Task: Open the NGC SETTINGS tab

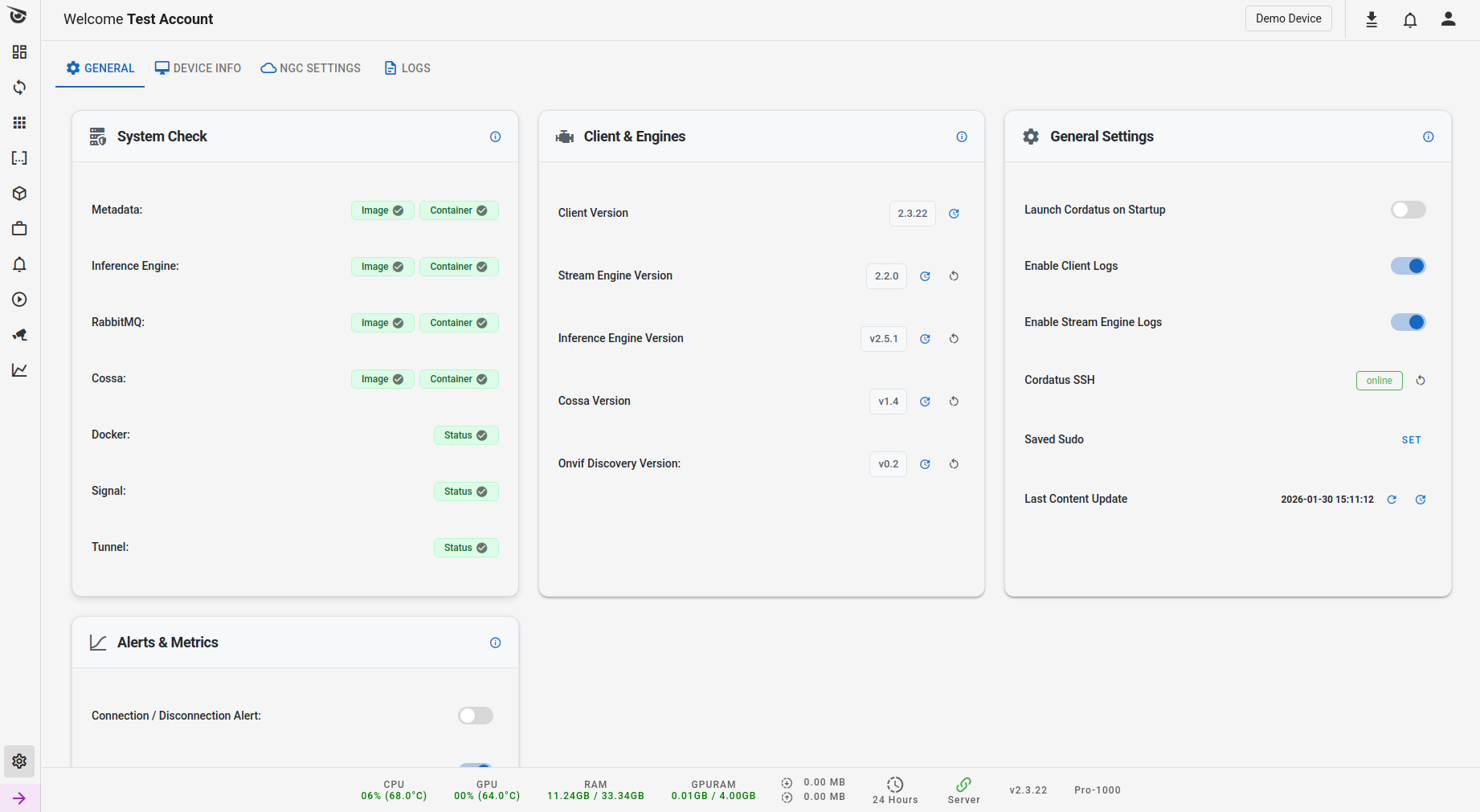Action: pos(310,67)
